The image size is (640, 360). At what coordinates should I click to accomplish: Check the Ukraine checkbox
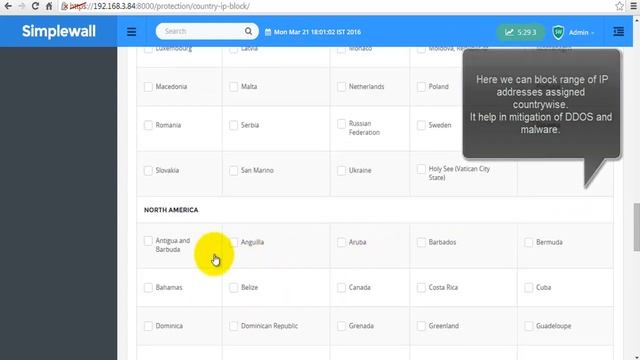pyautogui.click(x=341, y=170)
